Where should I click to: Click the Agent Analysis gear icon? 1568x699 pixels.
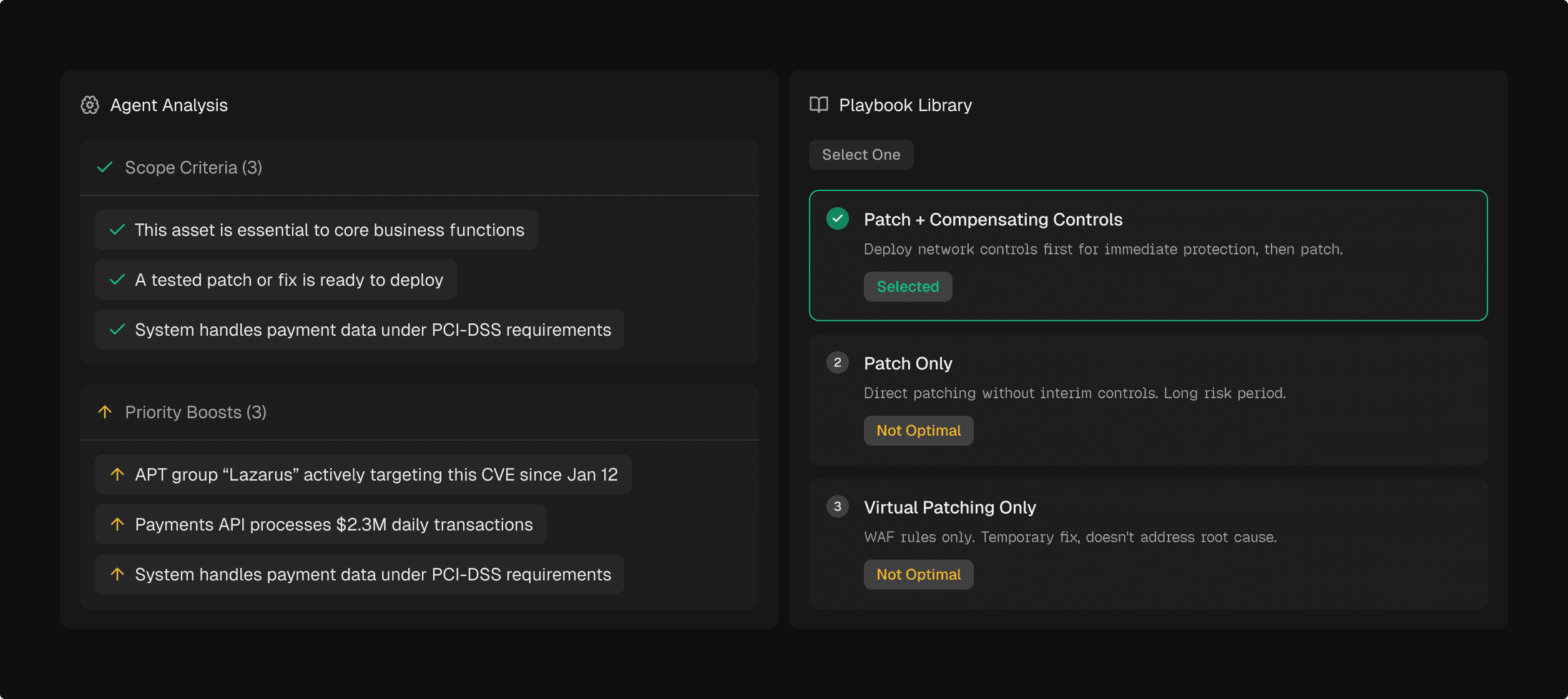[90, 105]
